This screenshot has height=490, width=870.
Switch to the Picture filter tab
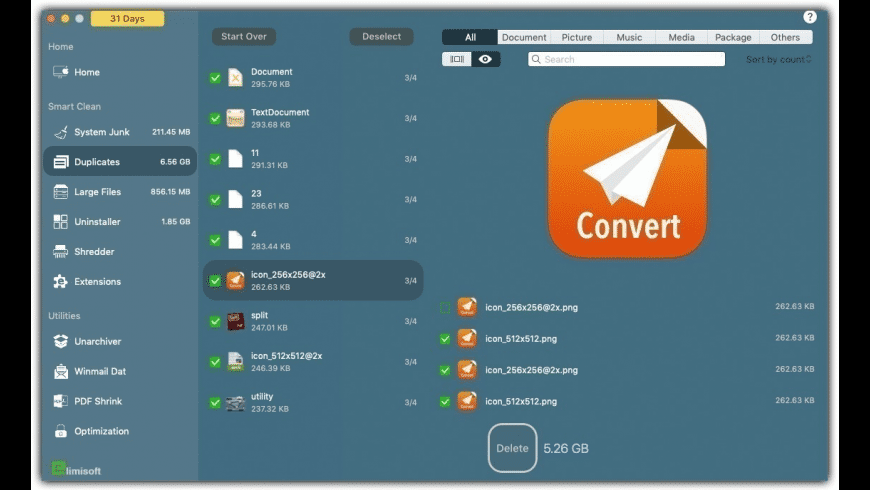click(576, 37)
